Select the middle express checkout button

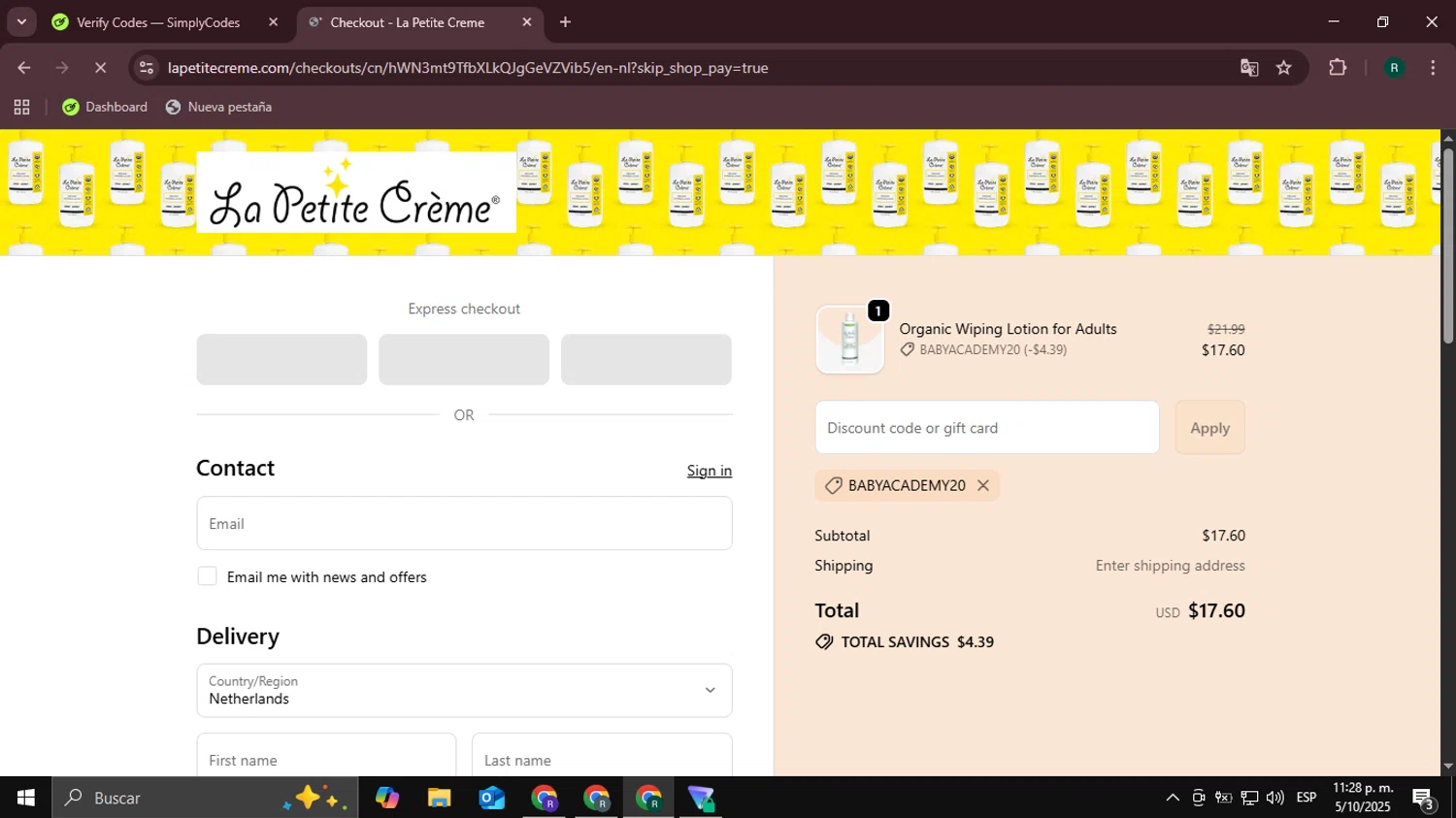click(464, 359)
